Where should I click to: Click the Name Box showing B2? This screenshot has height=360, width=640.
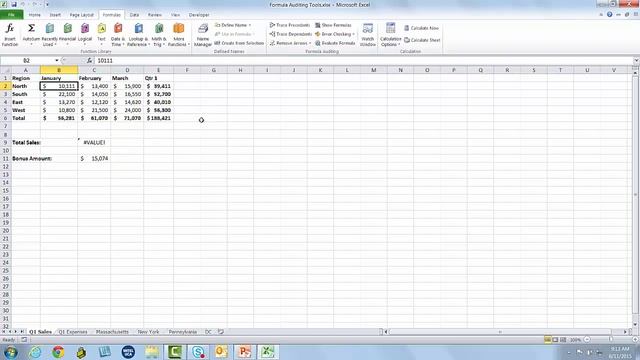tap(27, 60)
